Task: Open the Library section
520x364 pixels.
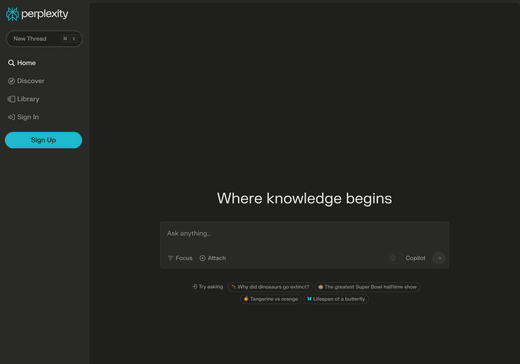Action: click(x=23, y=99)
